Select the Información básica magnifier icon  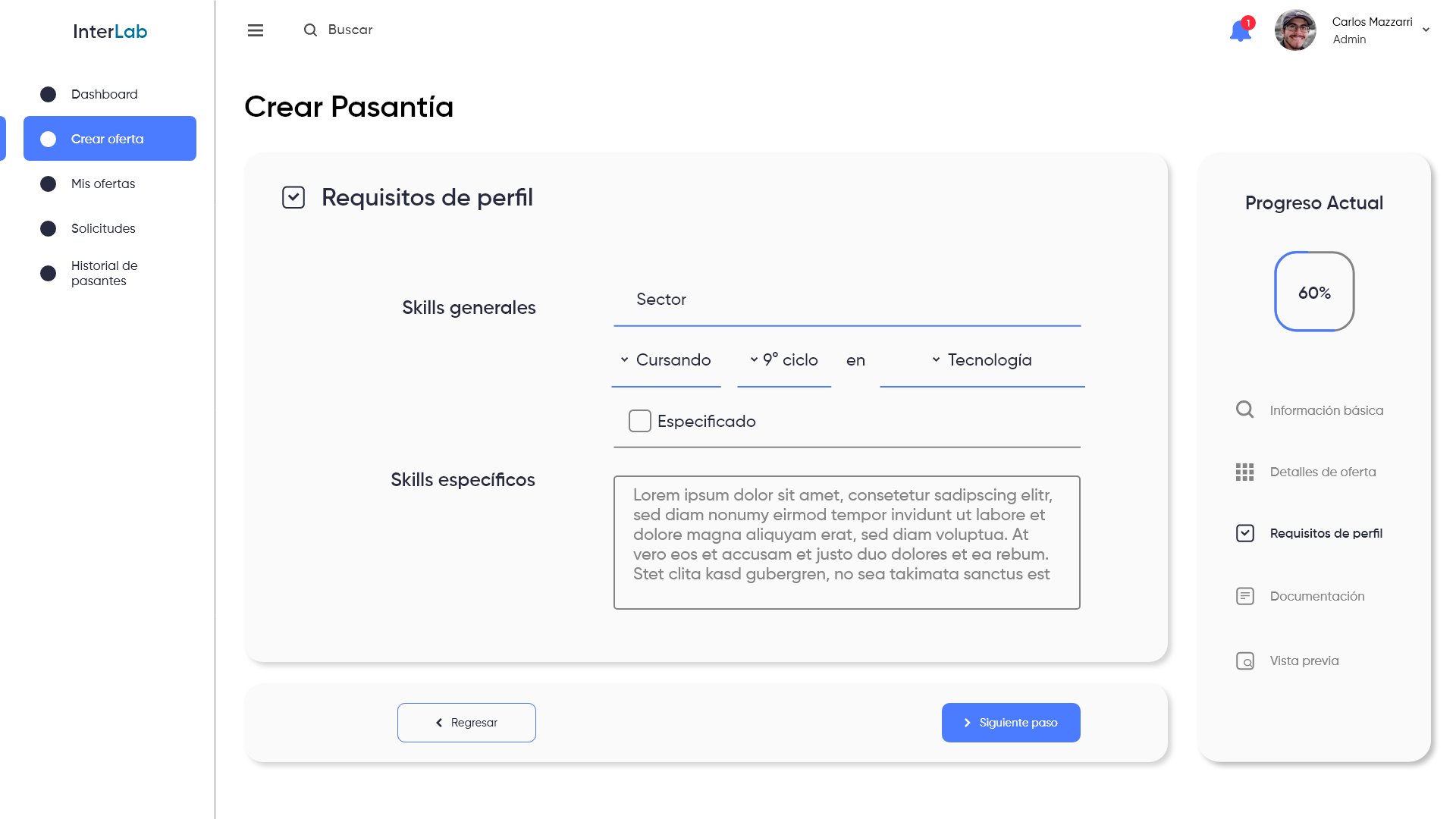[x=1244, y=409]
